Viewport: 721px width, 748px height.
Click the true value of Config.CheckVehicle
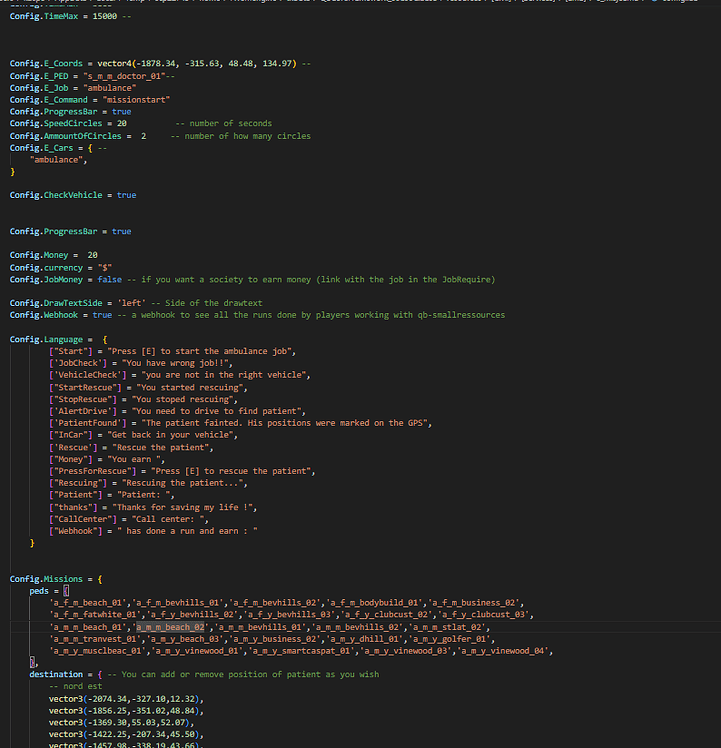tap(126, 195)
